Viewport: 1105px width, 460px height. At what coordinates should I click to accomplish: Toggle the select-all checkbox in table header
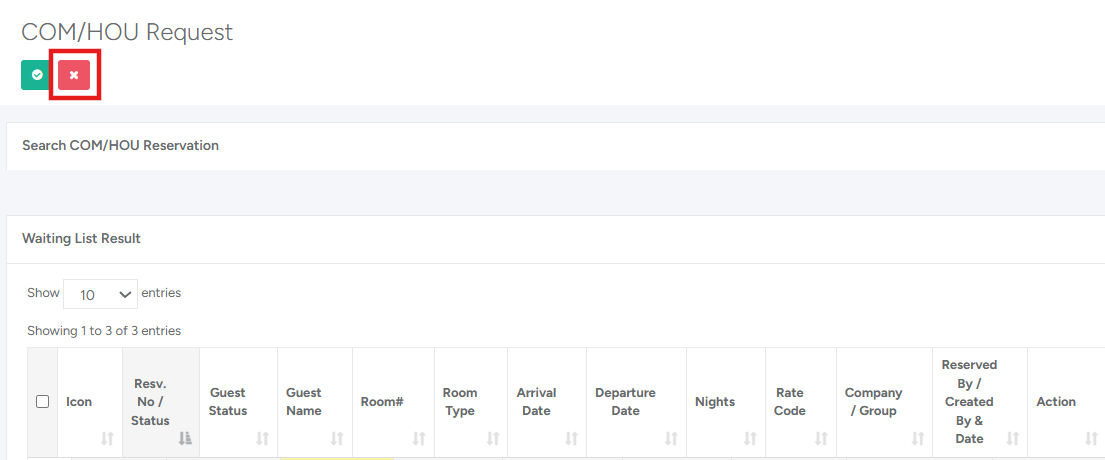(x=42, y=402)
